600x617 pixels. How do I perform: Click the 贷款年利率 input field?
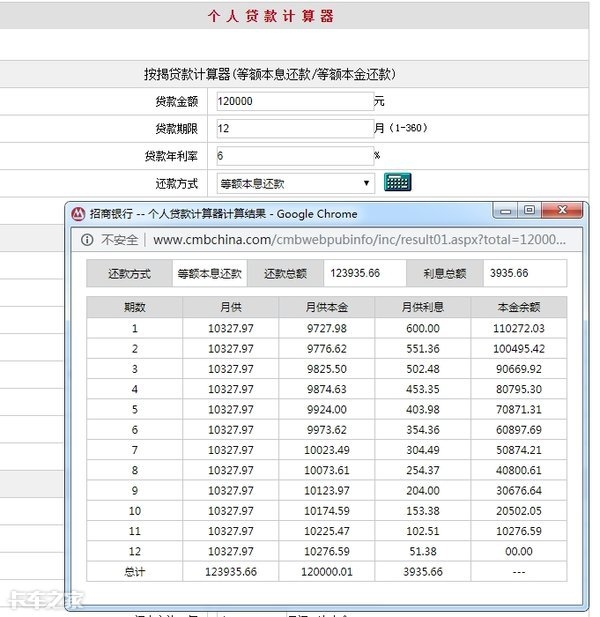[295, 156]
